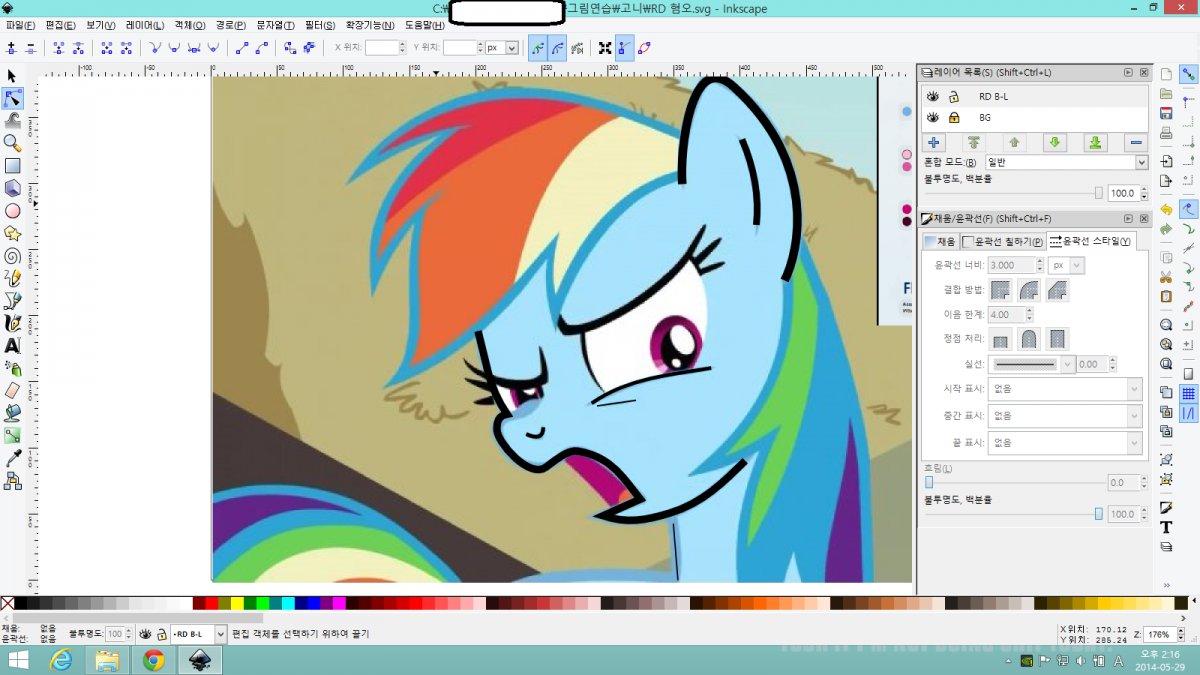The width and height of the screenshot is (1200, 675).
Task: Select the Circle/Ellipse tool
Action: click(x=12, y=211)
